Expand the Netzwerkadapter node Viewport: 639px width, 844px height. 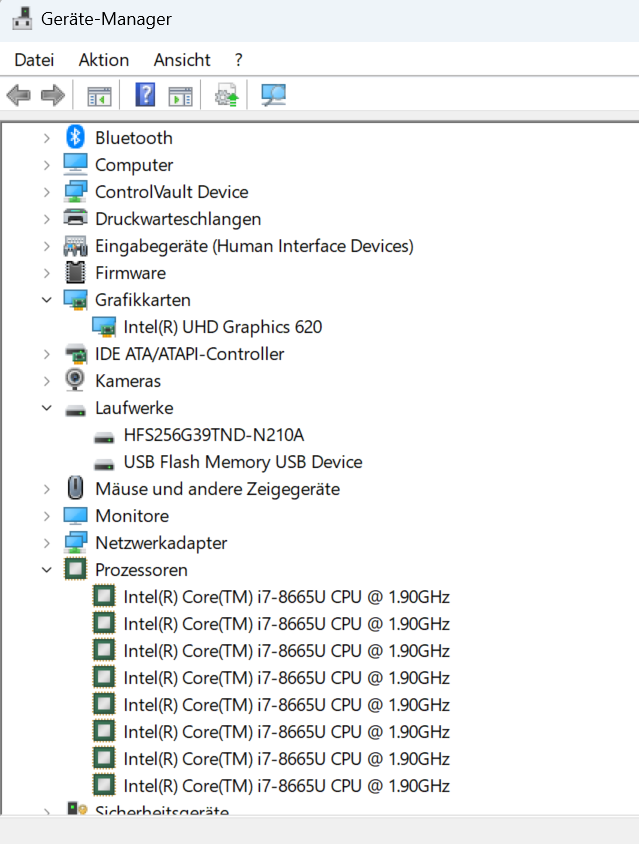click(47, 543)
